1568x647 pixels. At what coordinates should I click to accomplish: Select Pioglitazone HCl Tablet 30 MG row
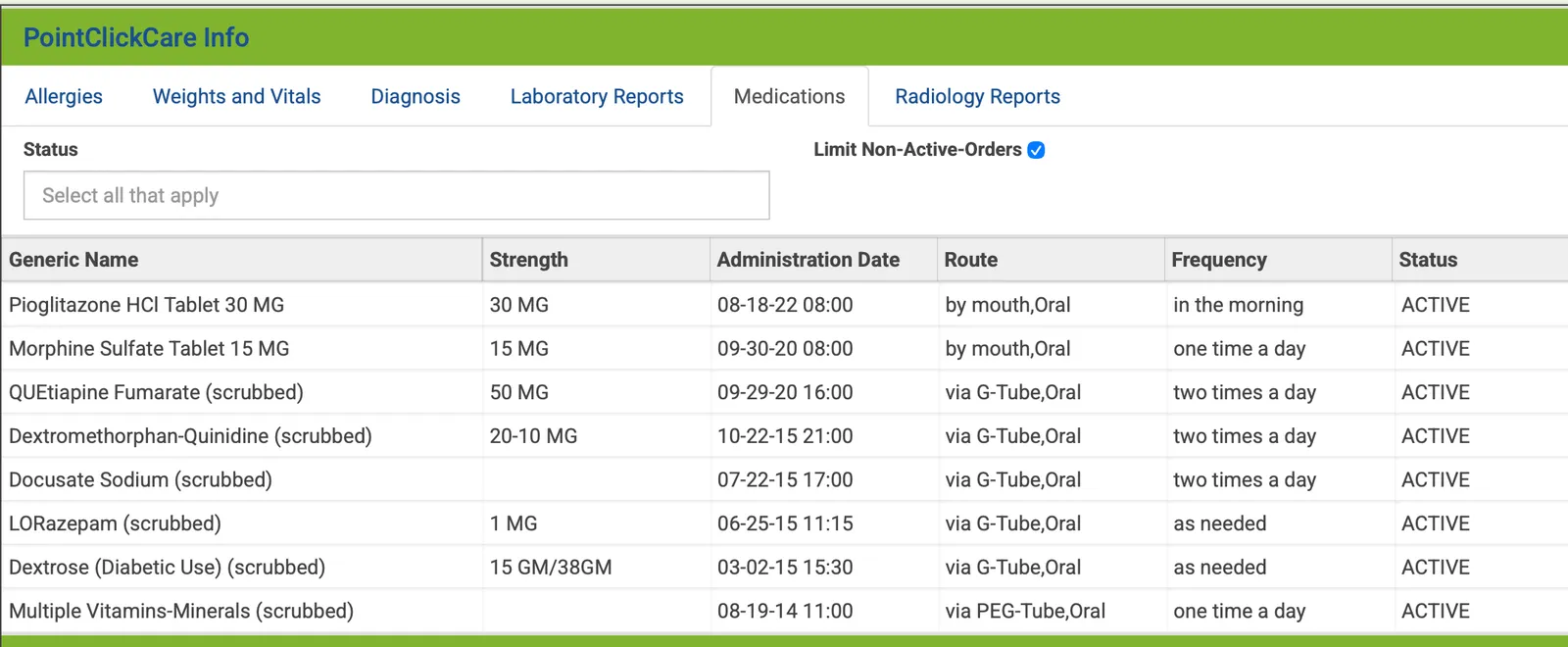pos(784,305)
